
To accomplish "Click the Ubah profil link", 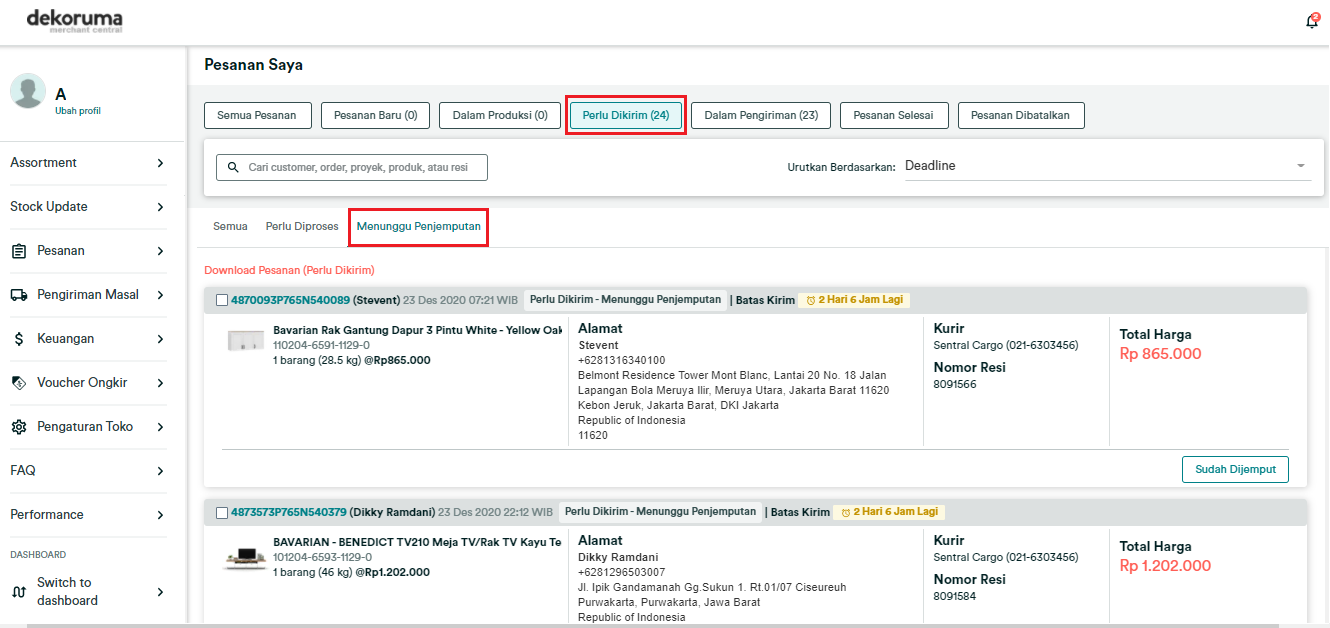I will [78, 111].
